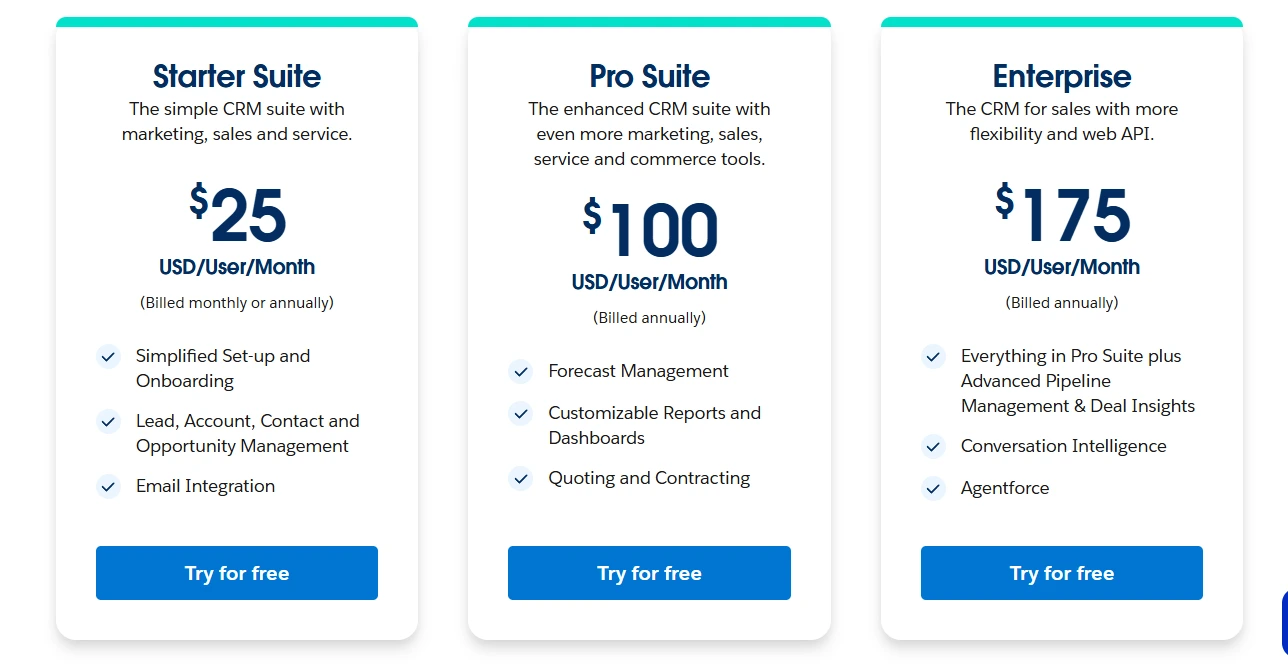Click the $25 Starter Suite price
Image resolution: width=1288 pixels, height=667 pixels.
(x=237, y=215)
